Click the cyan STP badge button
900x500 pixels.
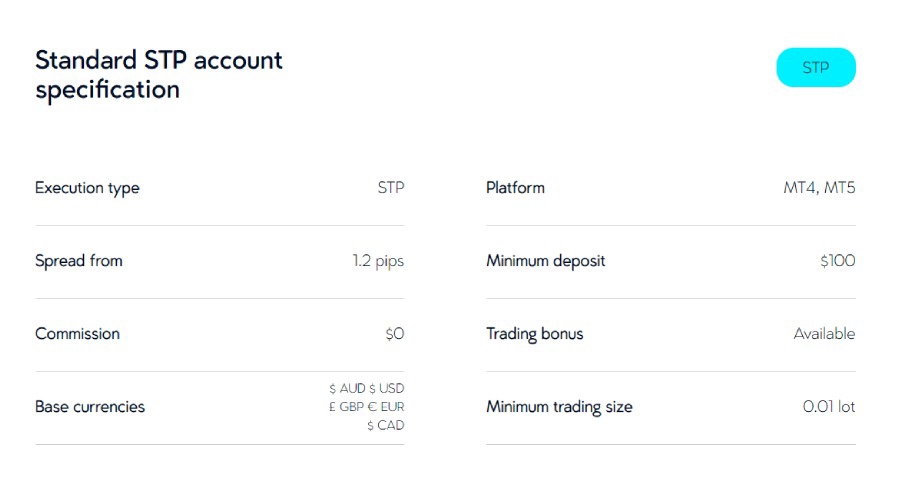[815, 68]
